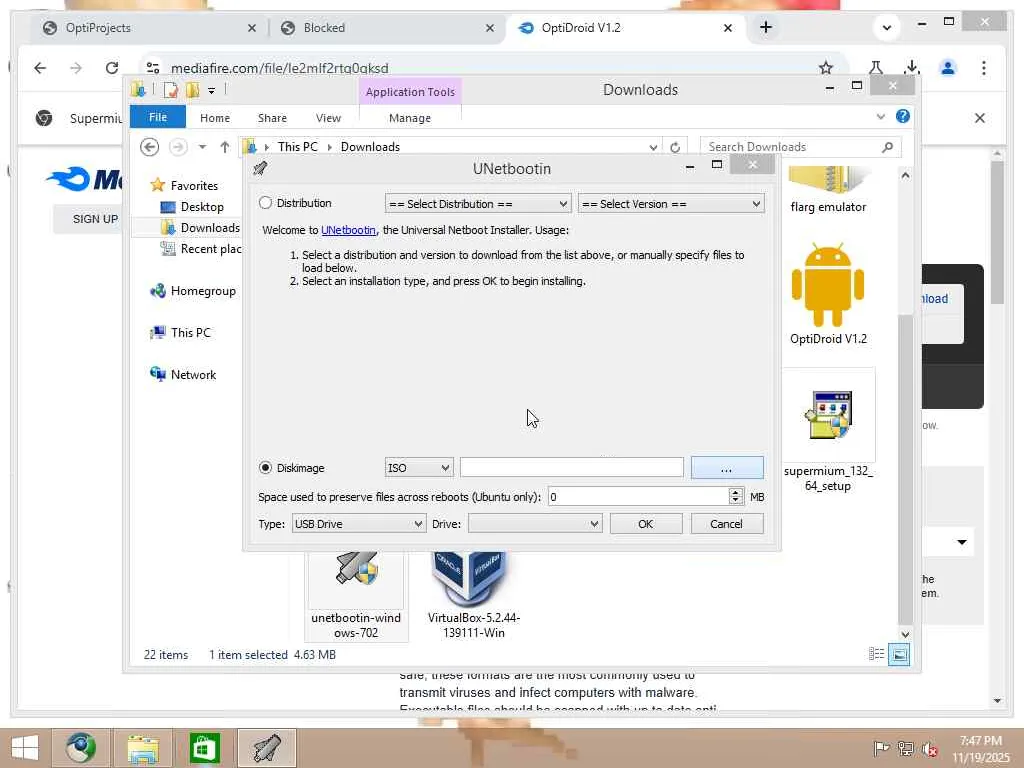This screenshot has height=768, width=1024.
Task: Click the quick access new folder icon
Action: (x=192, y=90)
